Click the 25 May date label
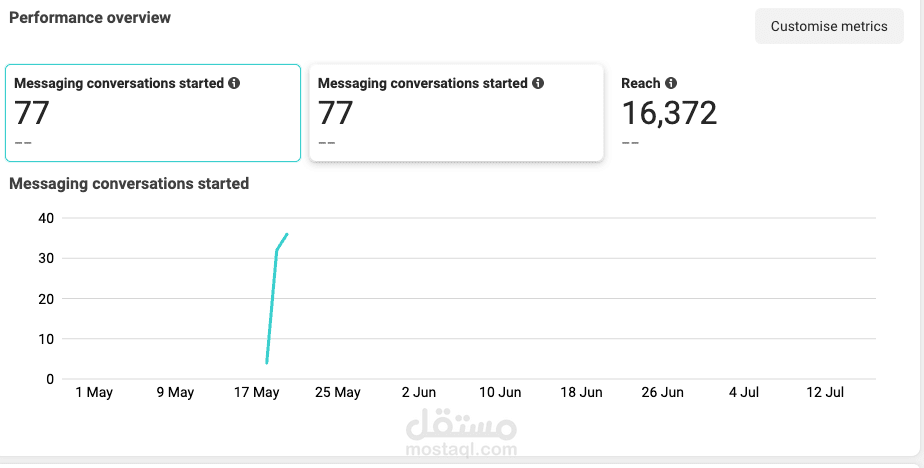Image resolution: width=924 pixels, height=468 pixels. pyautogui.click(x=338, y=393)
